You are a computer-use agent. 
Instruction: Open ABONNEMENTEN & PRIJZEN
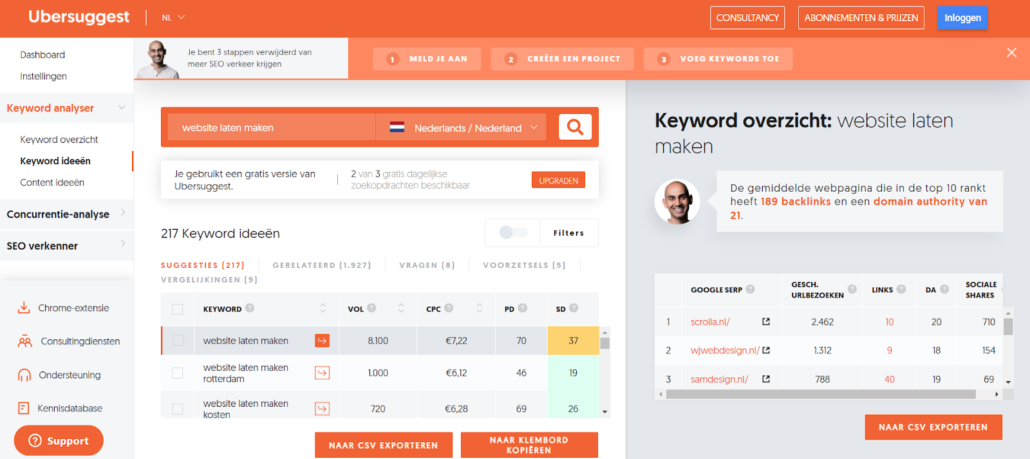861,18
